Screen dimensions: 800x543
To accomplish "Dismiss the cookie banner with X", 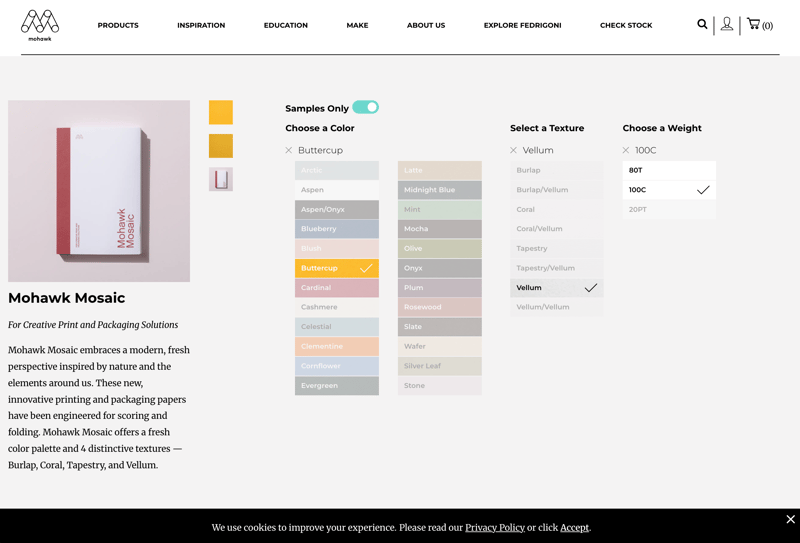I will coord(790,519).
